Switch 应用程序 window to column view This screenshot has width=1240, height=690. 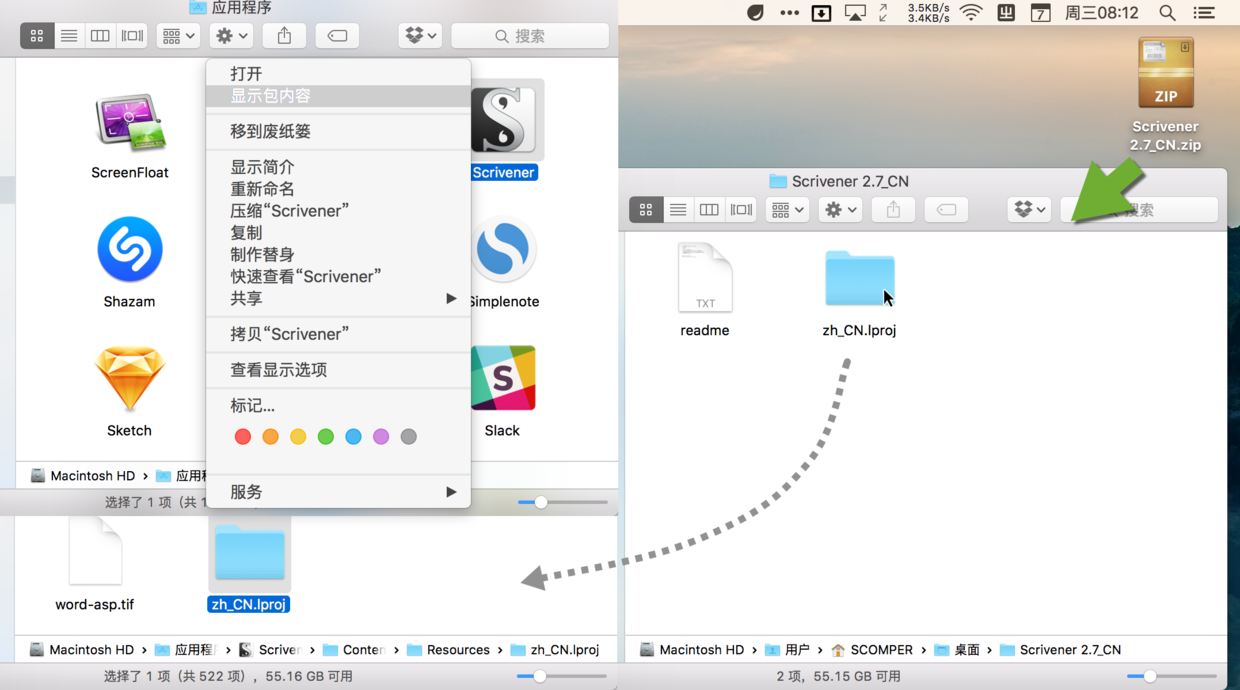pyautogui.click(x=100, y=36)
